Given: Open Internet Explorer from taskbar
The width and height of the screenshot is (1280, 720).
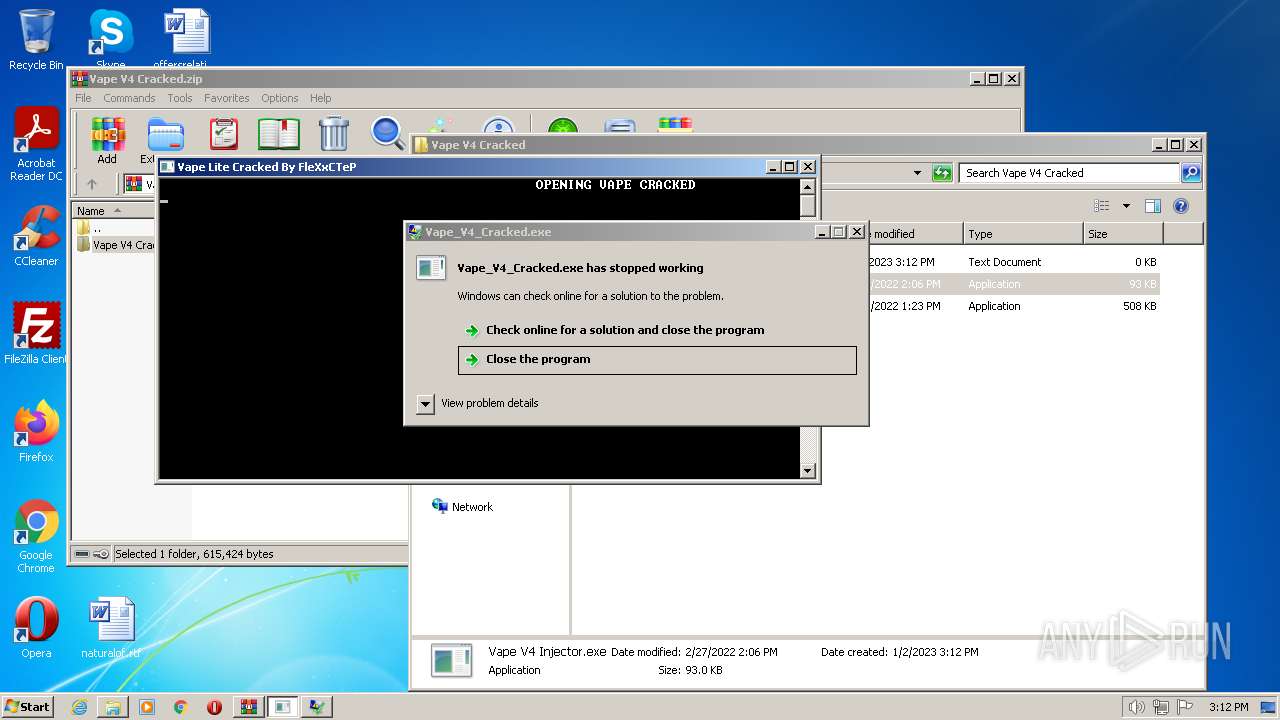Looking at the screenshot, I should [79, 707].
